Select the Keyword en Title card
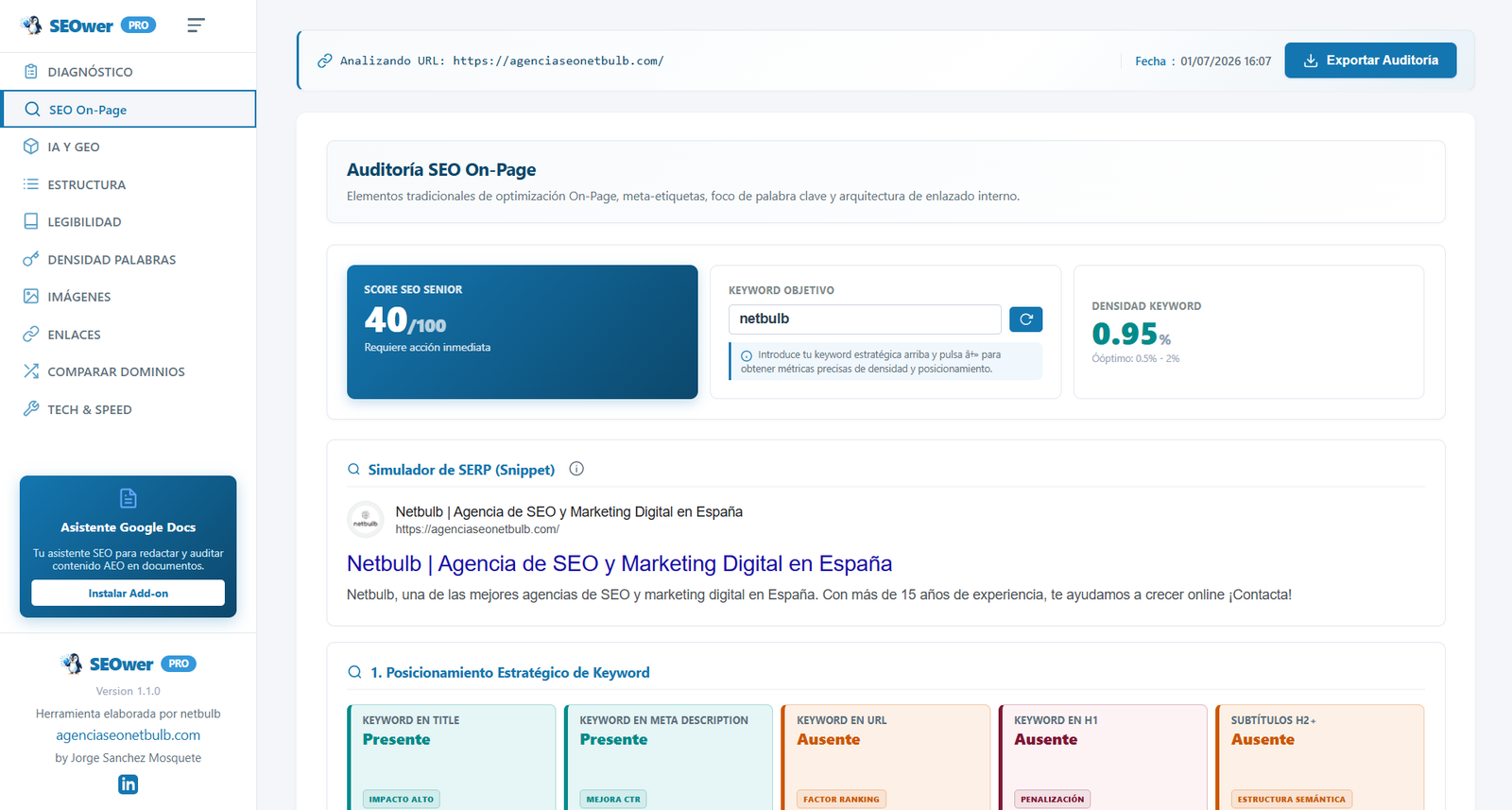1512x810 pixels. 452,757
